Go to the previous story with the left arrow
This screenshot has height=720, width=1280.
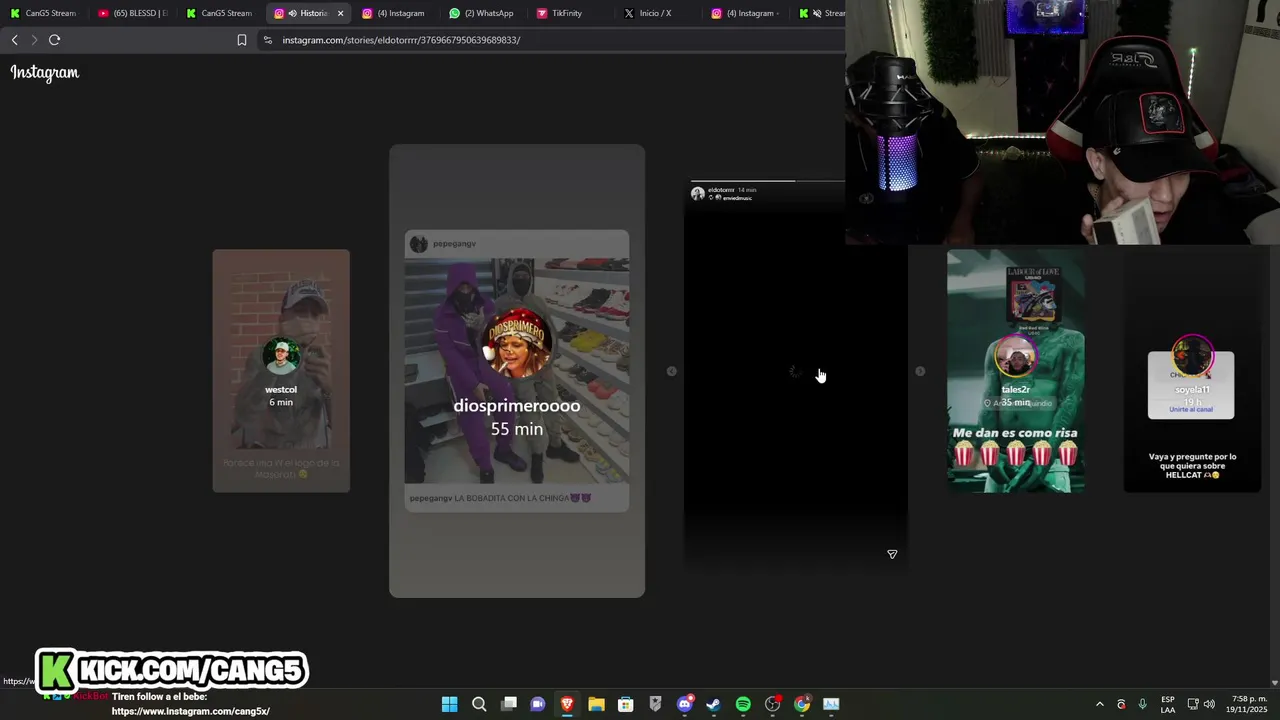pos(672,371)
